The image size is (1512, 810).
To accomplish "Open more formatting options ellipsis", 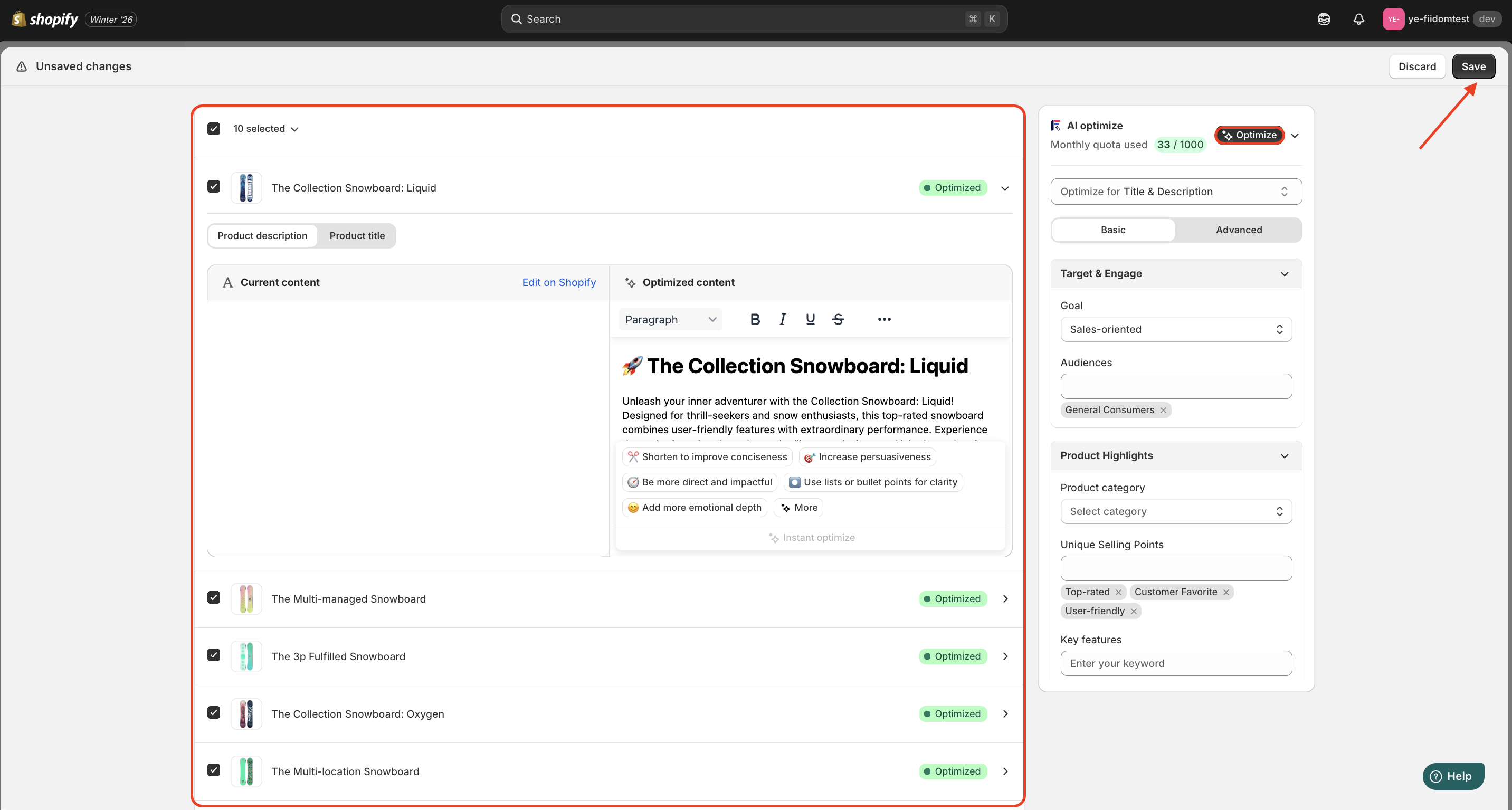I will [884, 319].
